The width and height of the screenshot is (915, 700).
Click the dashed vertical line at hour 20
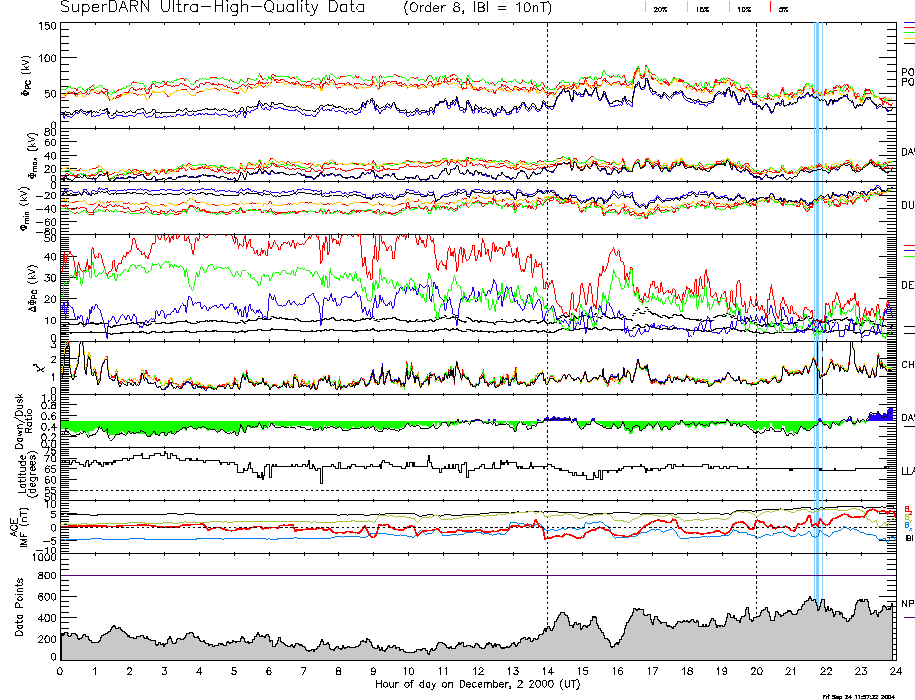click(x=756, y=300)
